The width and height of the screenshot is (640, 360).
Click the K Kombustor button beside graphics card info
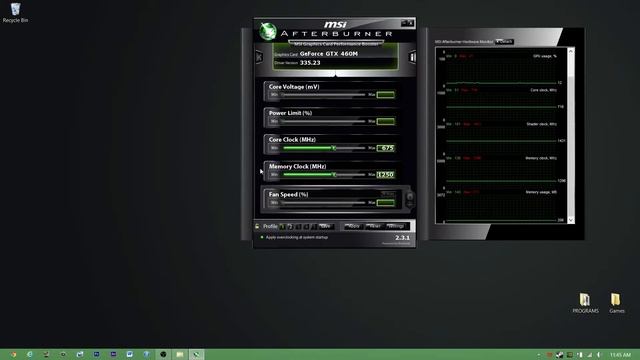click(x=259, y=57)
